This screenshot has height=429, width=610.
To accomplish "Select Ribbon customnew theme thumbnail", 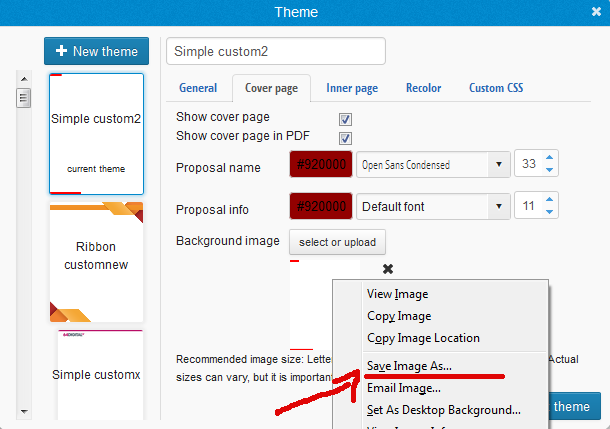I will coord(96,256).
